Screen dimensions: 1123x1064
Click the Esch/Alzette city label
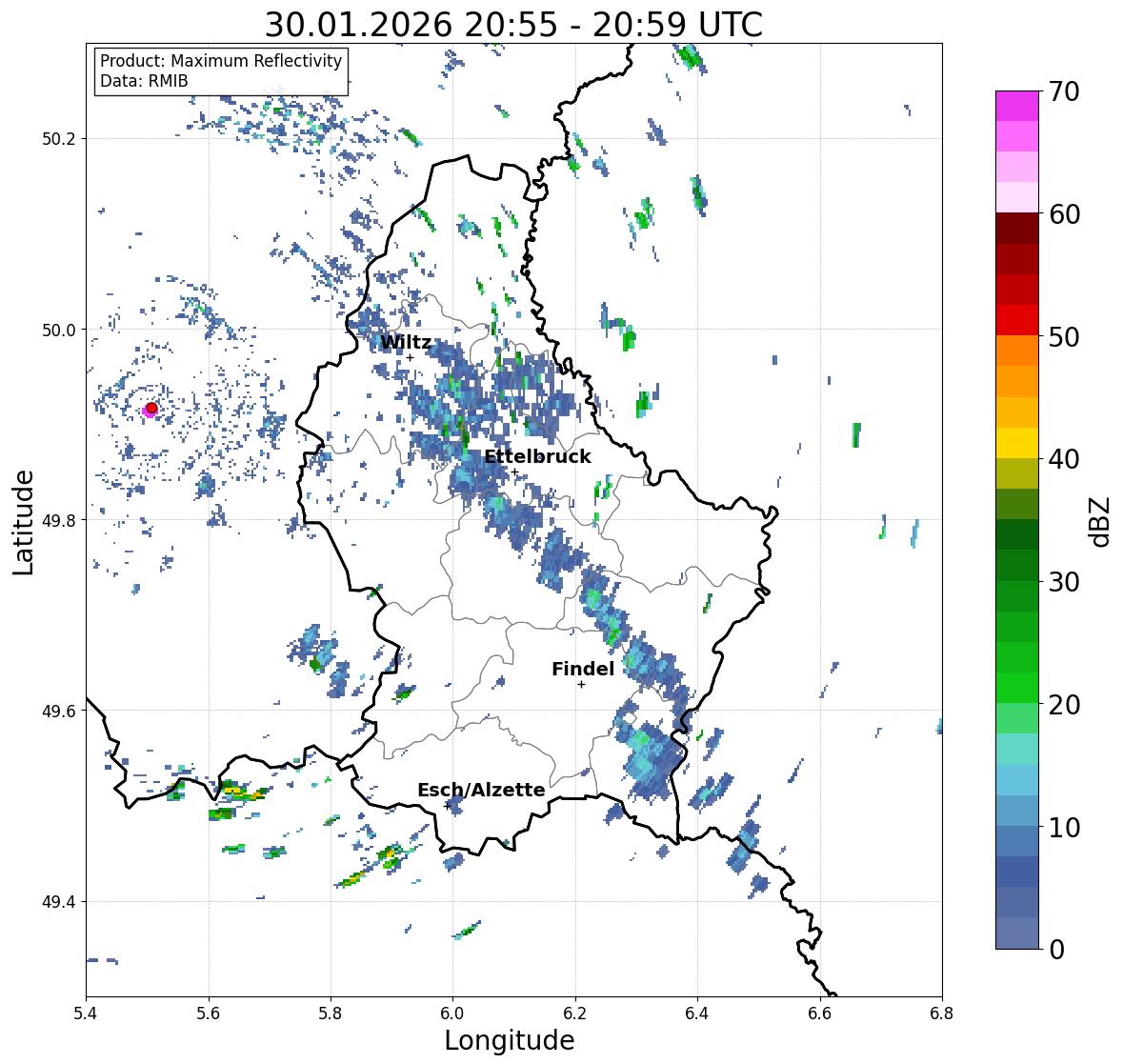tap(481, 790)
